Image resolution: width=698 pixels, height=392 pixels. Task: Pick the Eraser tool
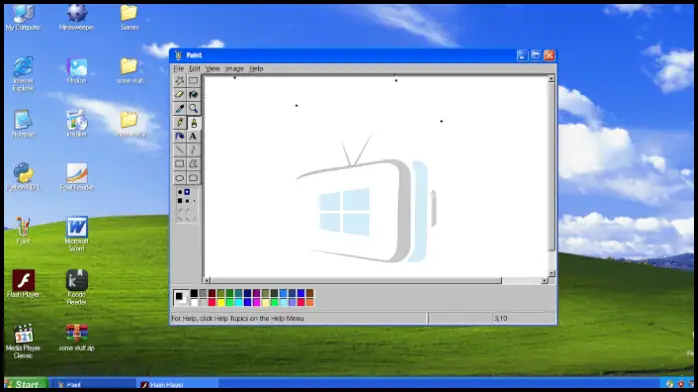(x=179, y=94)
